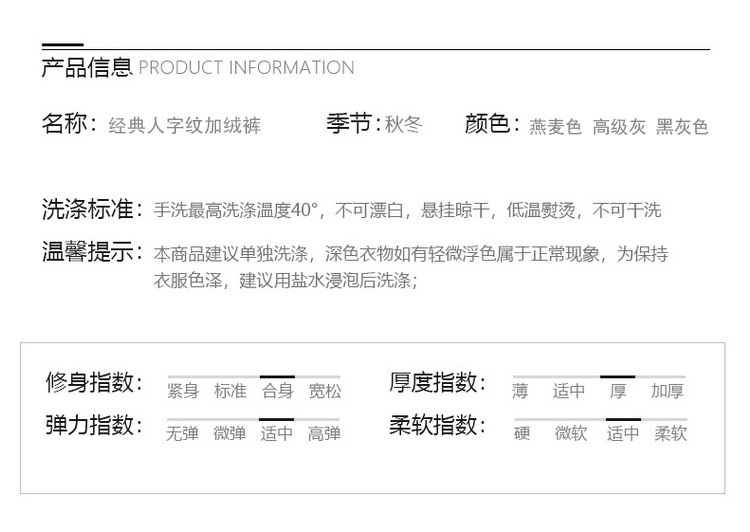This screenshot has width=750, height=532.
Task: Select 微软 on the softness scale
Action: tap(571, 433)
